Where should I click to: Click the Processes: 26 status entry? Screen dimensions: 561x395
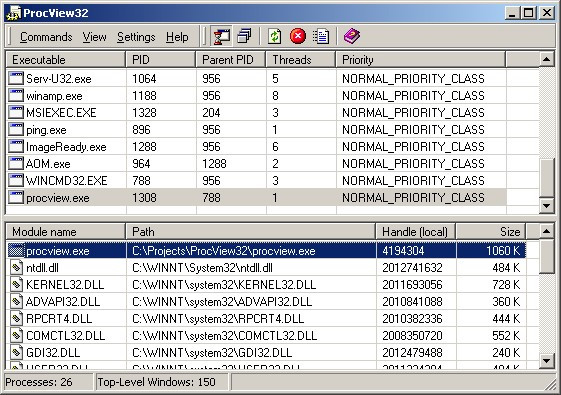pos(39,382)
